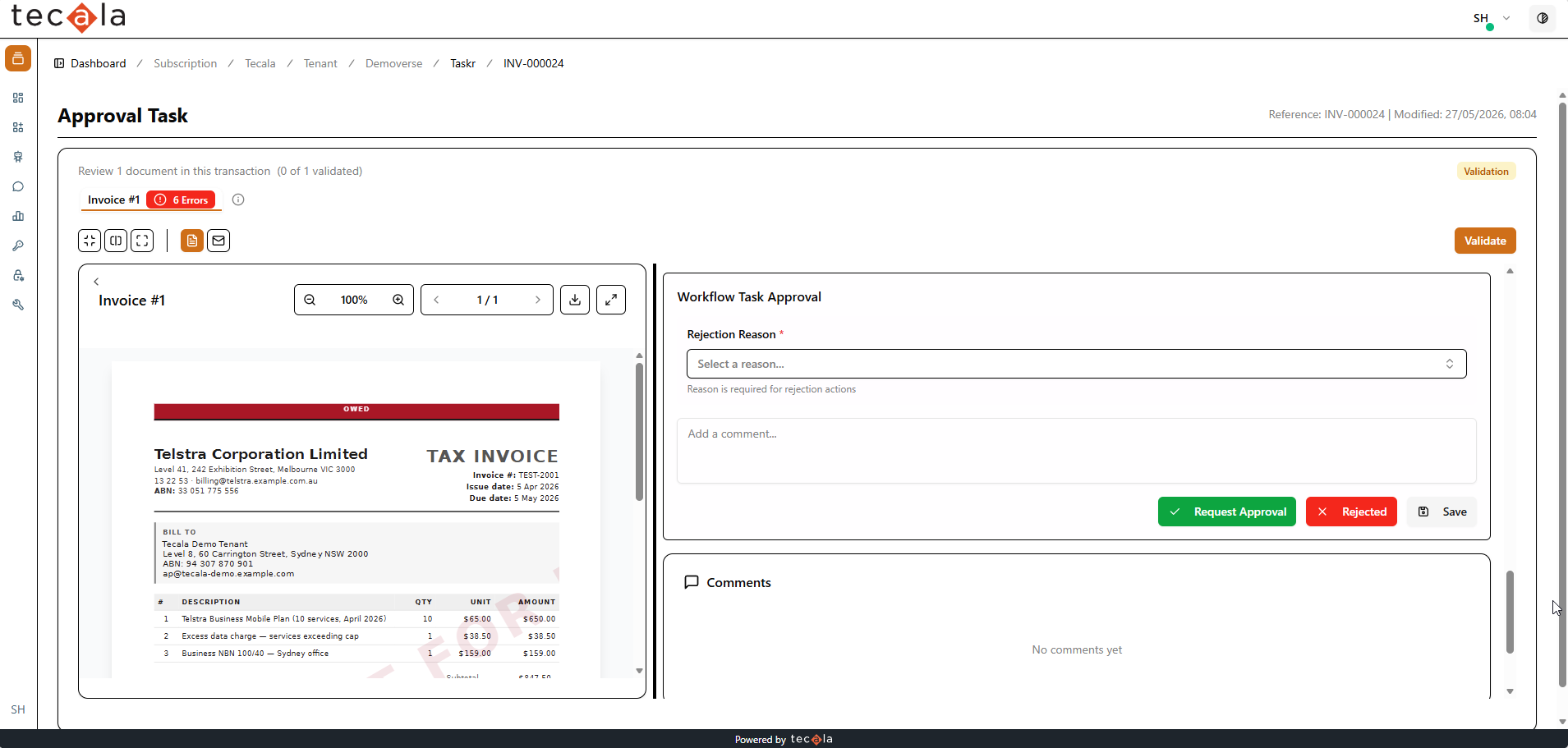Click the Tecala logo
The height and width of the screenshot is (748, 1568).
coord(68,16)
